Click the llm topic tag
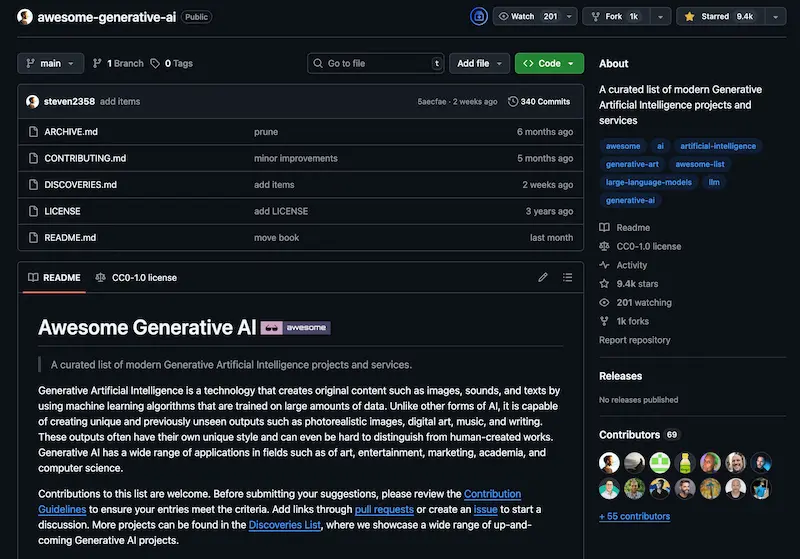Viewport: 800px width, 559px height. pos(714,182)
